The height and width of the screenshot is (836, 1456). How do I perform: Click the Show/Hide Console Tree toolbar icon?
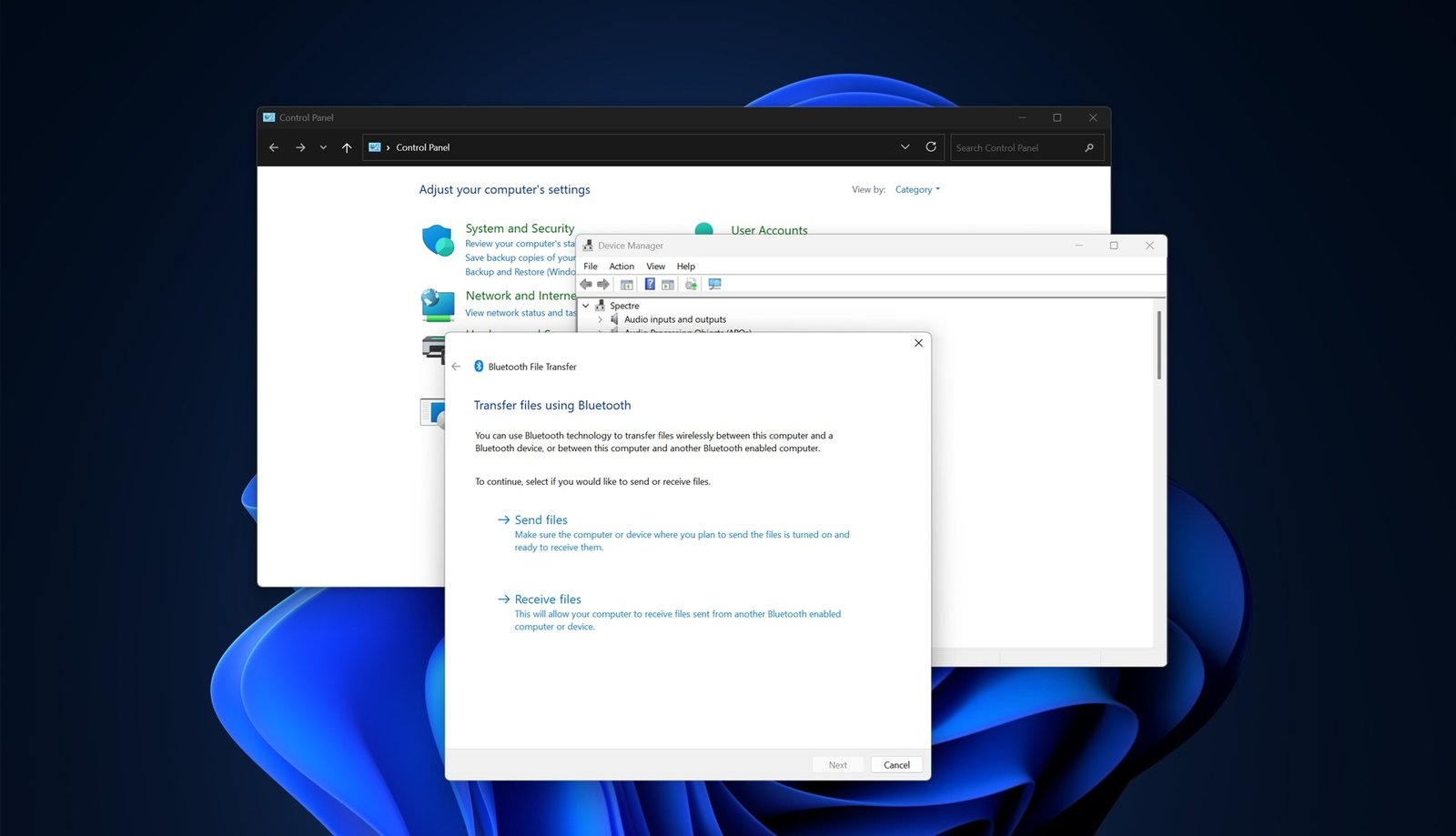coord(626,284)
